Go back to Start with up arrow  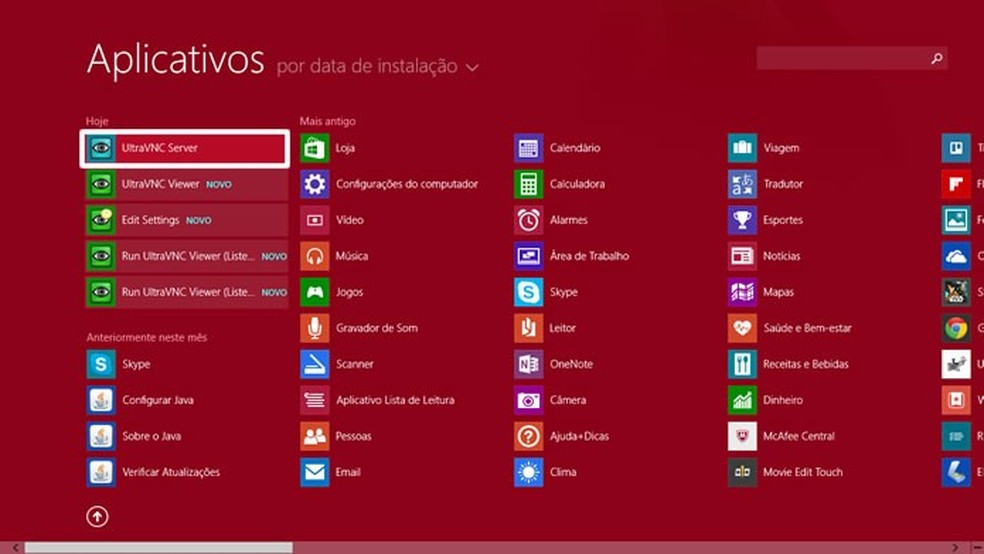click(x=97, y=517)
